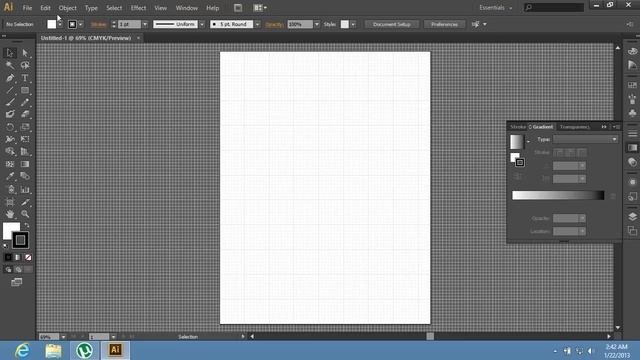Select the Artboard tool
Screen dimensions: 640x360
click(10, 202)
